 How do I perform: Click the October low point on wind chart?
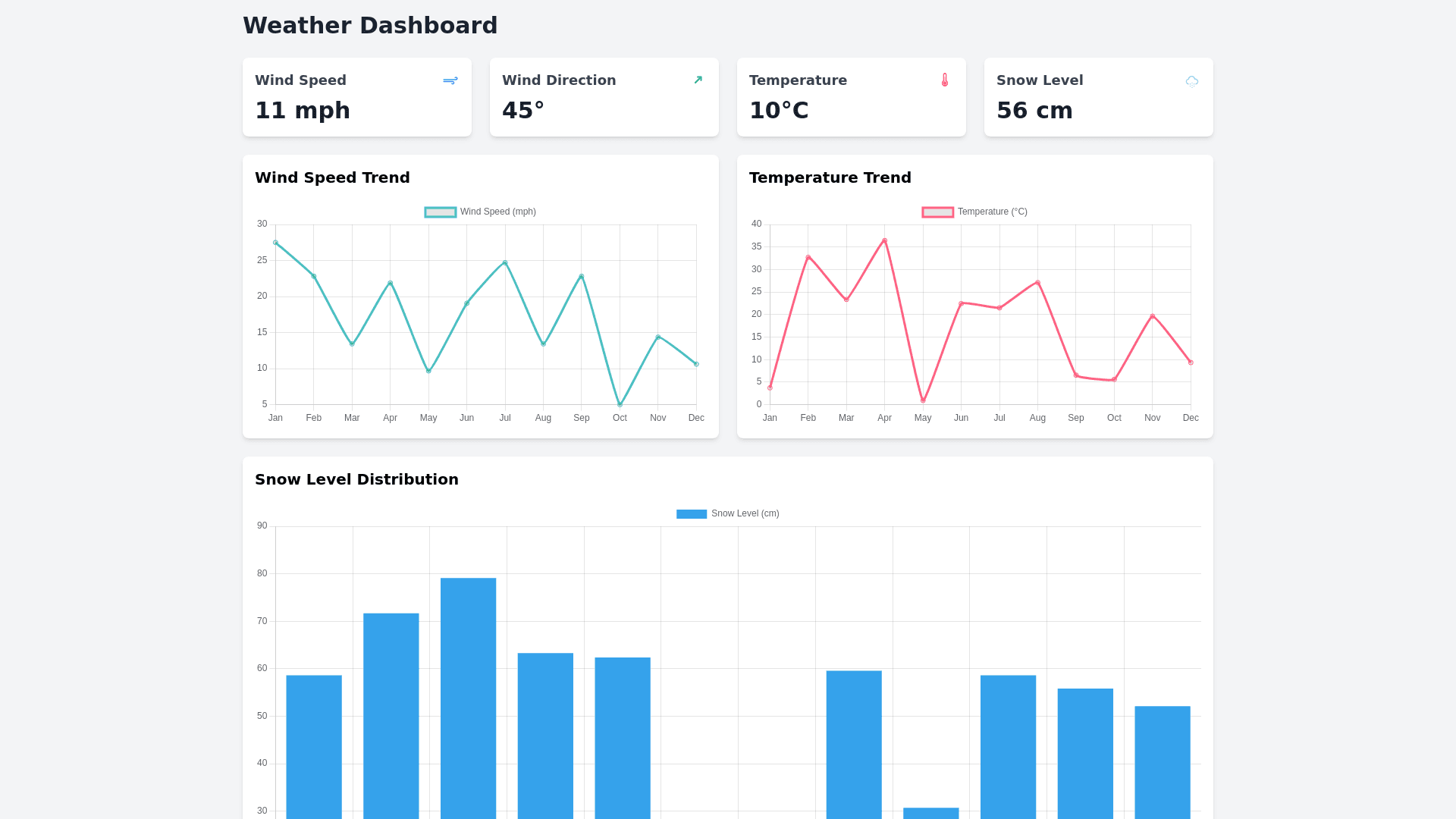tap(620, 404)
